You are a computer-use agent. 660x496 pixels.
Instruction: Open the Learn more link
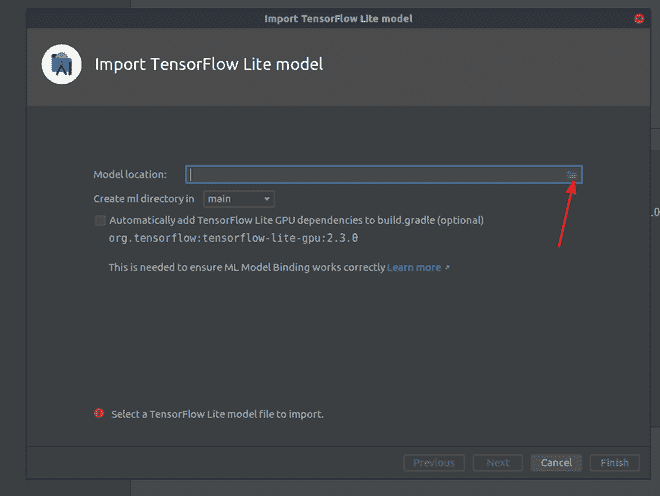pyautogui.click(x=413, y=268)
